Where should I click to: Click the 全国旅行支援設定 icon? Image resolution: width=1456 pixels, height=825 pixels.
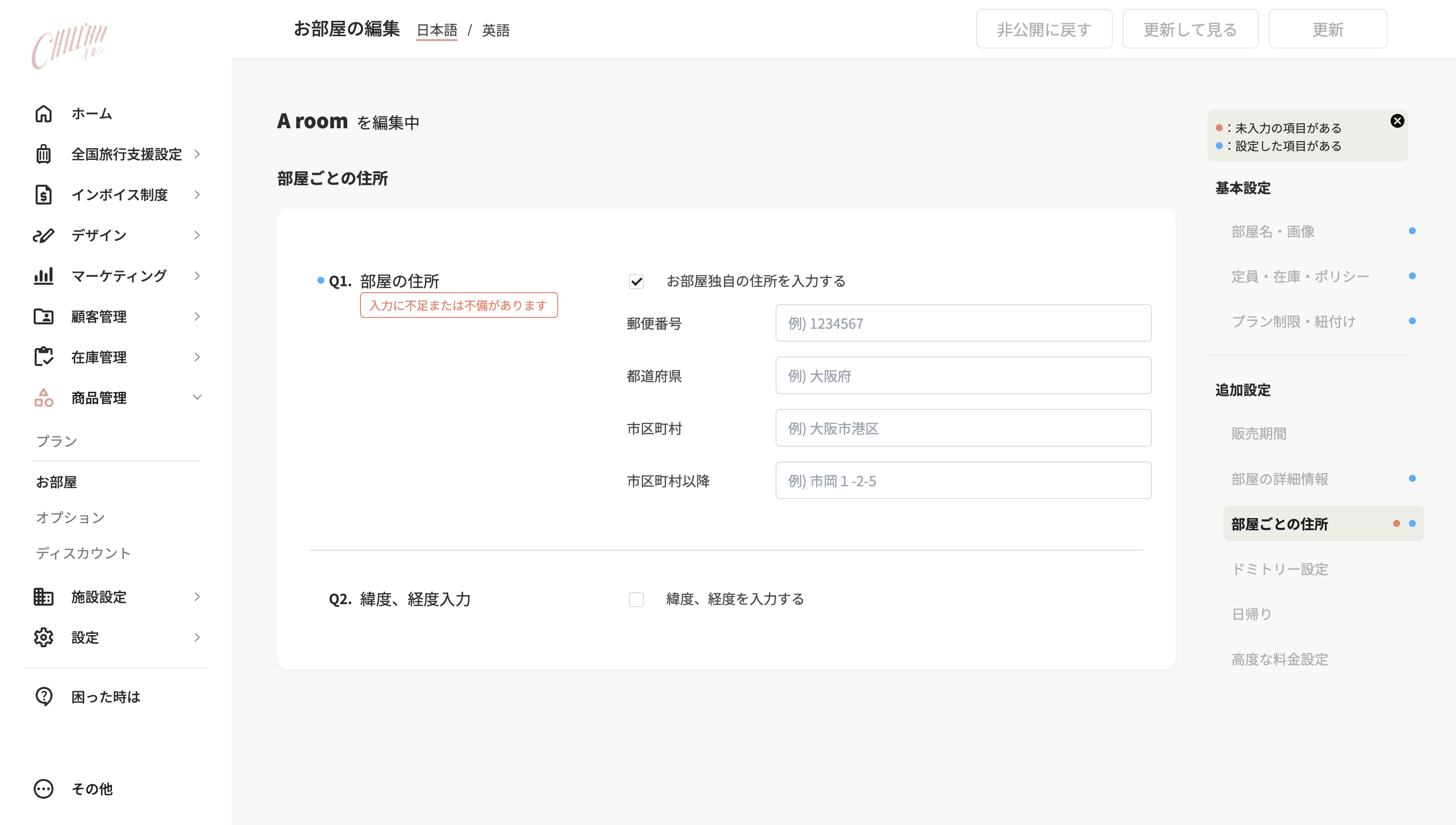pos(44,154)
